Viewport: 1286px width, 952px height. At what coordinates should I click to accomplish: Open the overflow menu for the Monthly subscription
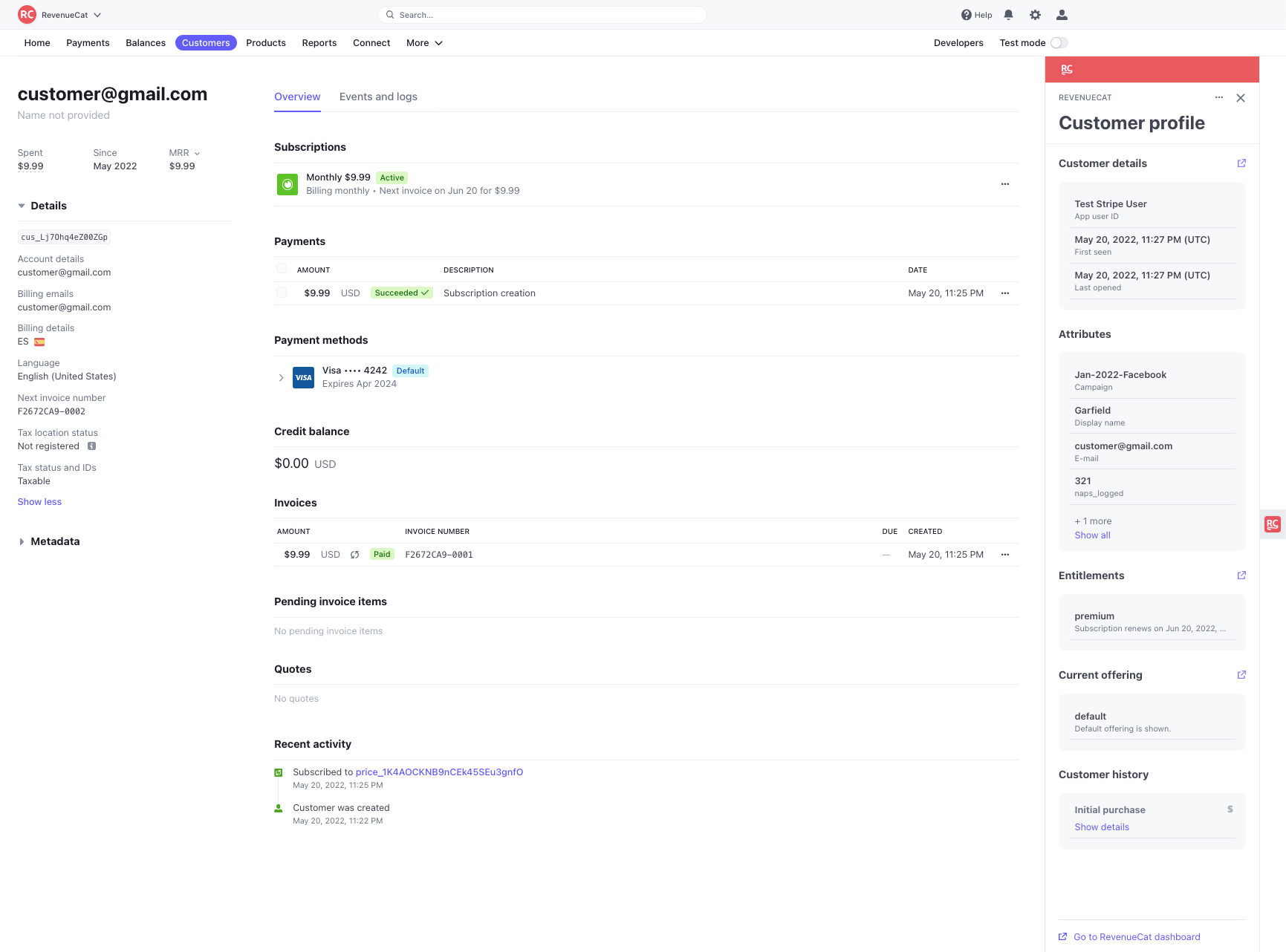coord(1004,184)
